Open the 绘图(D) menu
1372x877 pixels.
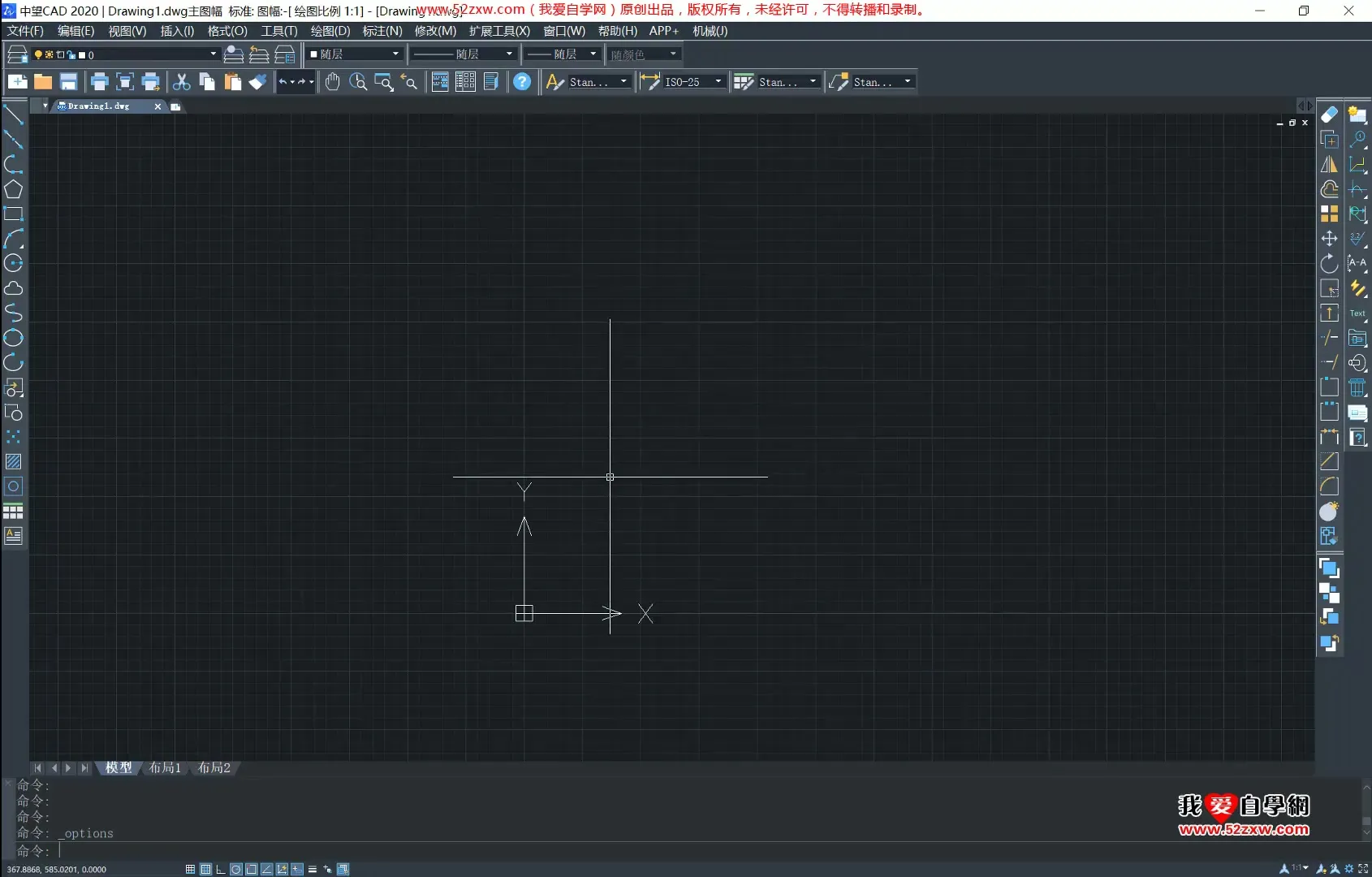click(x=330, y=31)
